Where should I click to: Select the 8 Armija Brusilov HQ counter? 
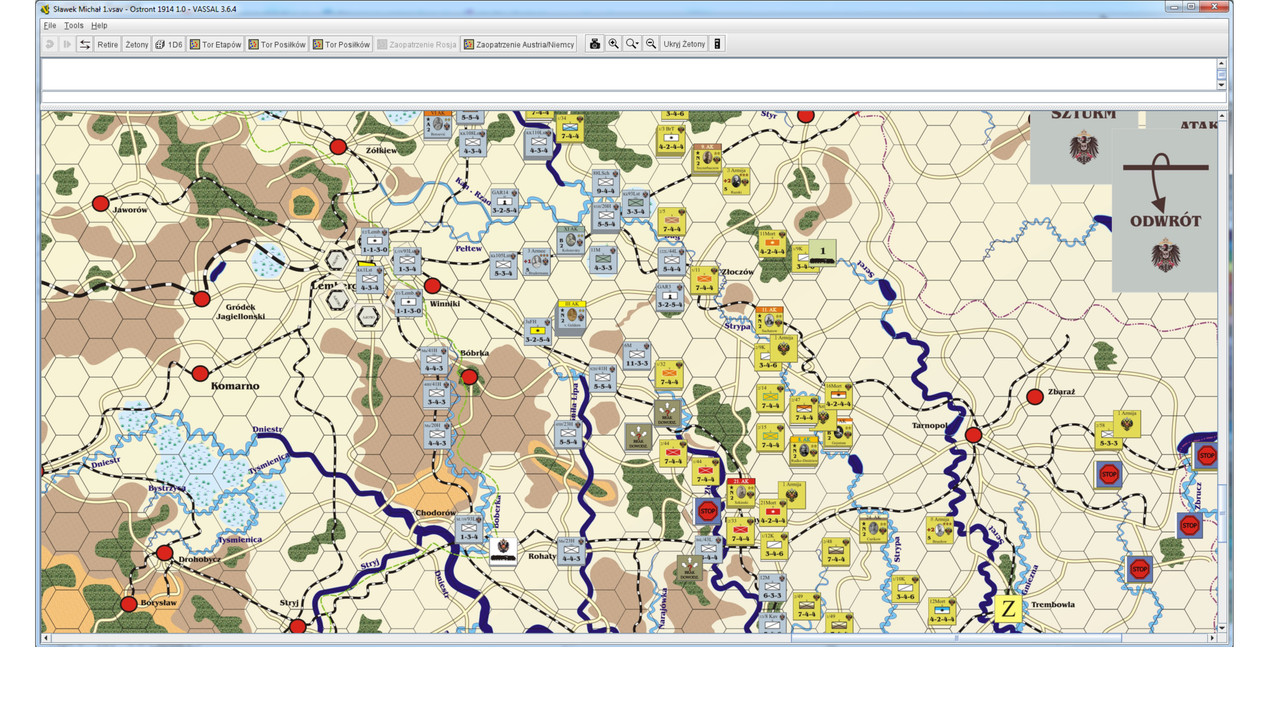coord(939,529)
